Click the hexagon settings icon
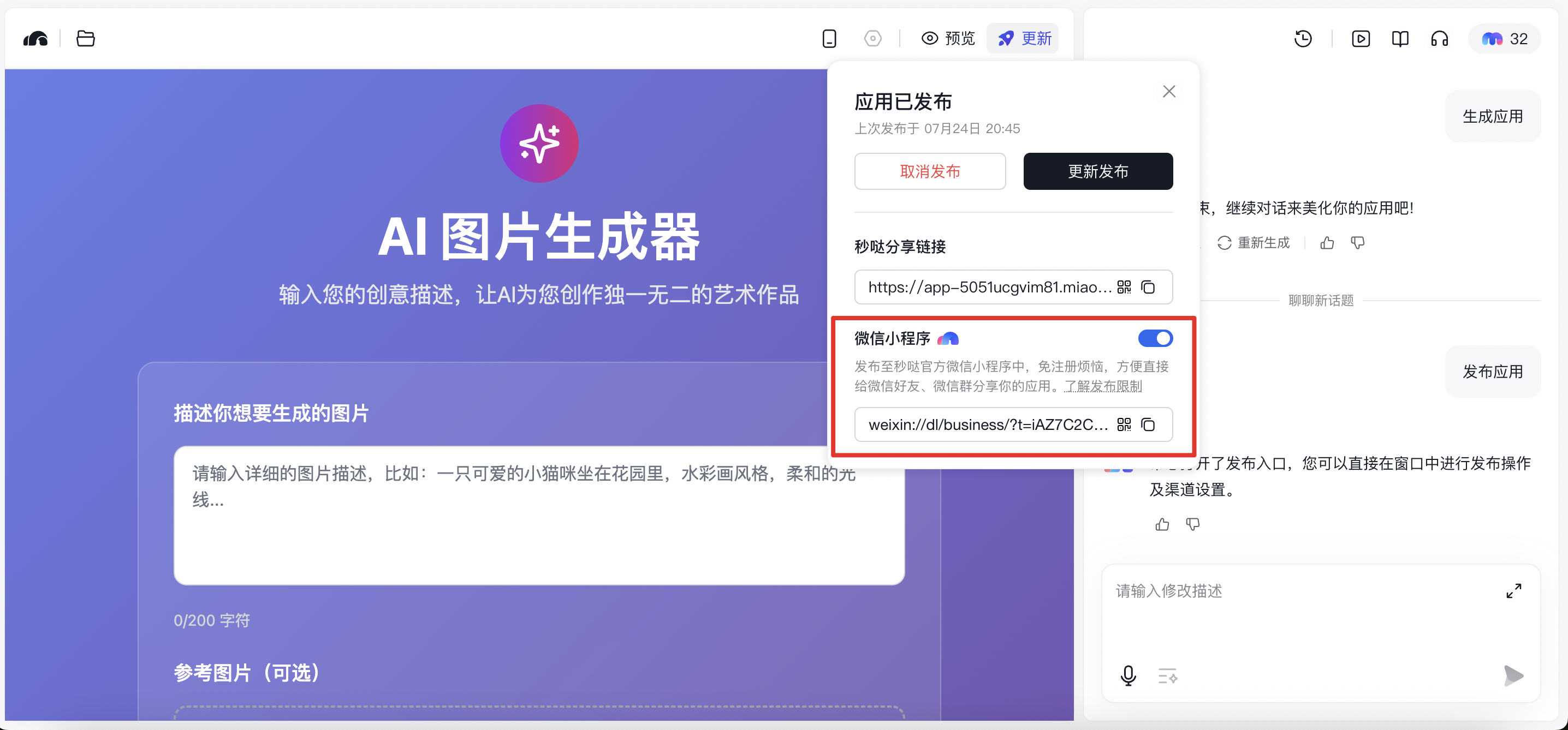 pos(872,39)
